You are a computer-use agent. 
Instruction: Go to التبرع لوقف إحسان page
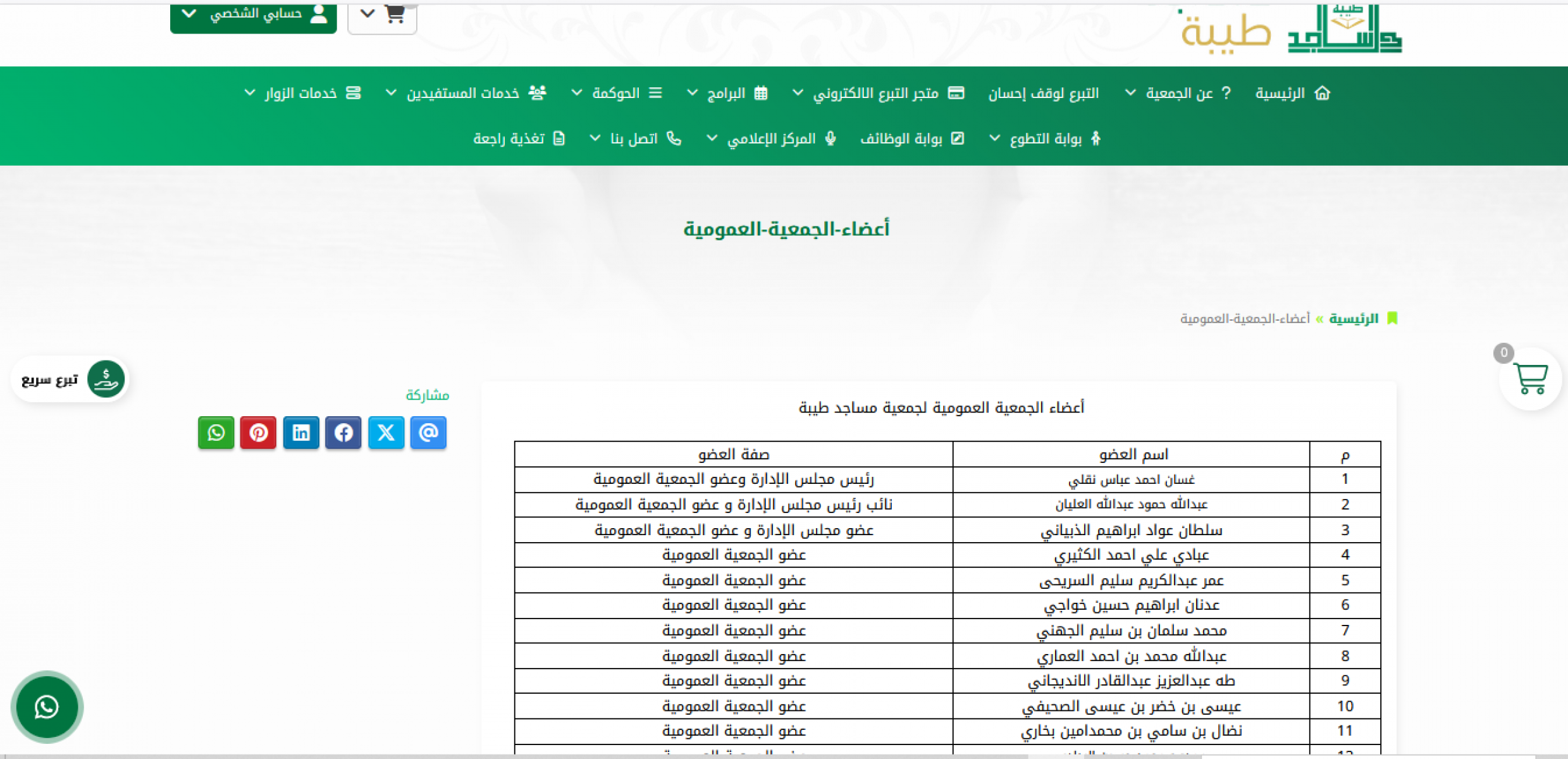click(1044, 94)
